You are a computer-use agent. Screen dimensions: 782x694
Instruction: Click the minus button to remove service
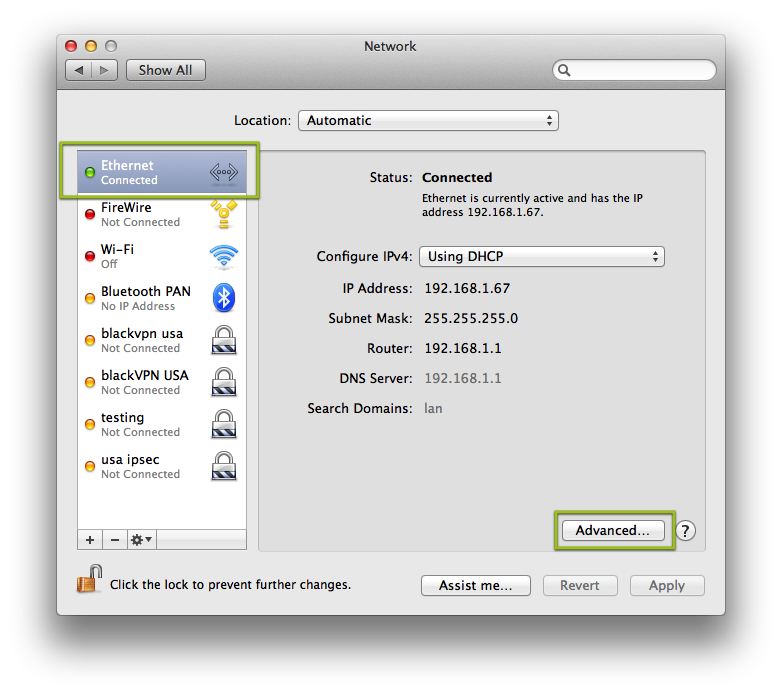(x=115, y=540)
